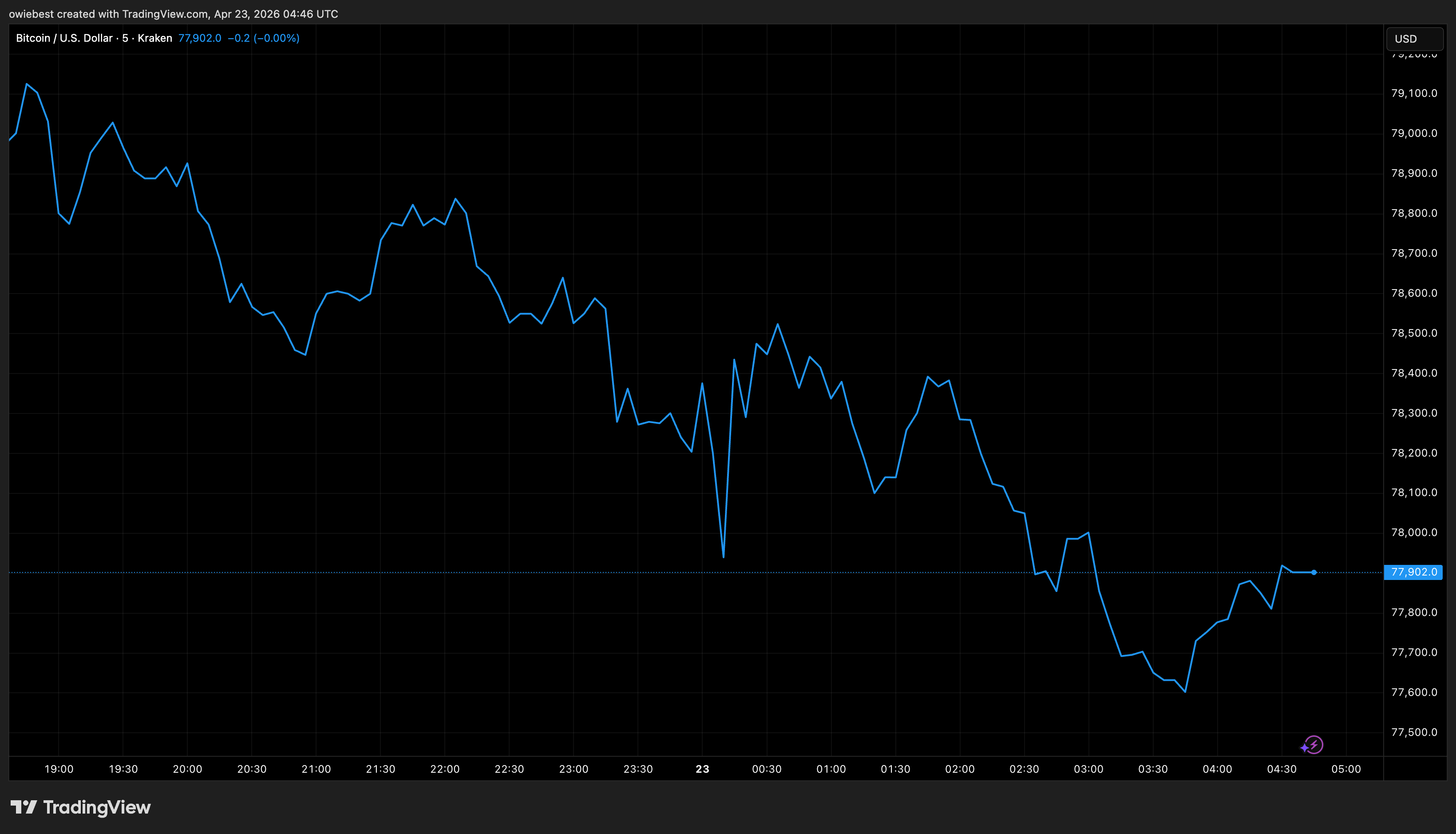Click the blue 77,902.0 value in the legend
1456x834 pixels.
click(x=199, y=38)
